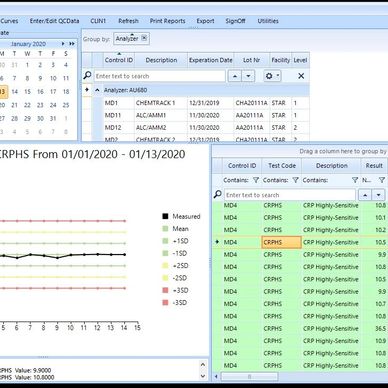Pick highlighted date 13 in calendar
The height and width of the screenshot is (388, 388).
[x=3, y=92]
